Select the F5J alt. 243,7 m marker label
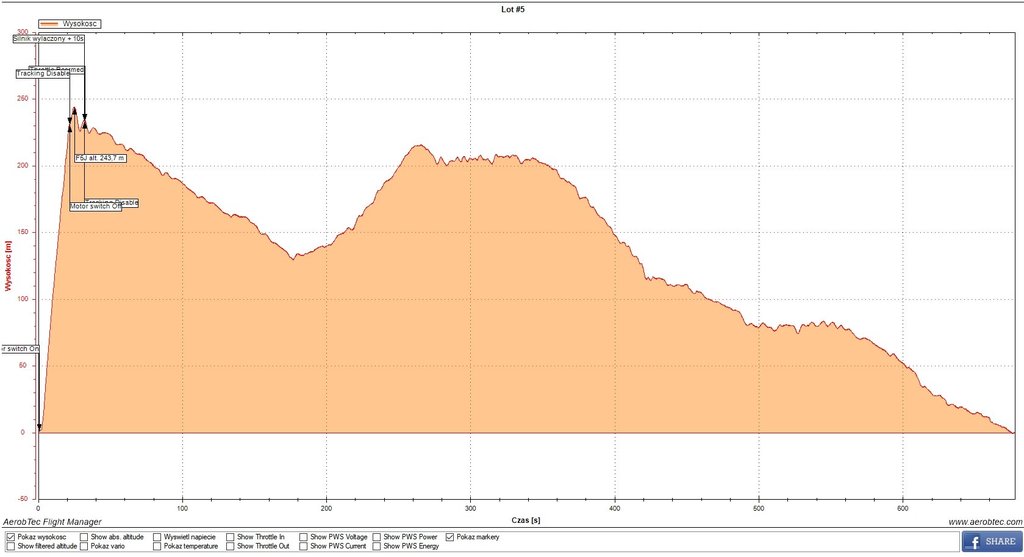Screen dimensions: 1024x557 tap(101, 158)
